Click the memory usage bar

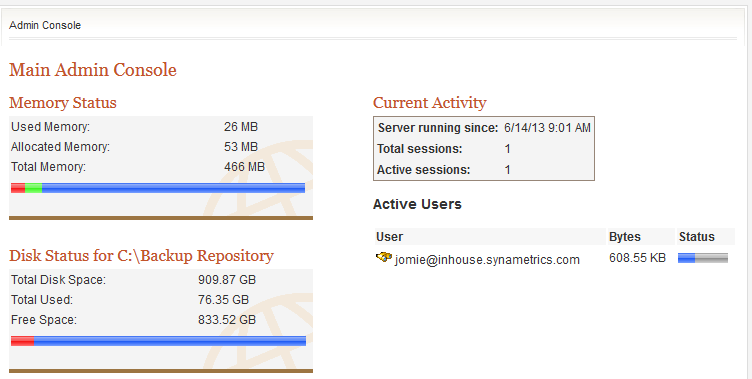pyautogui.click(x=158, y=188)
